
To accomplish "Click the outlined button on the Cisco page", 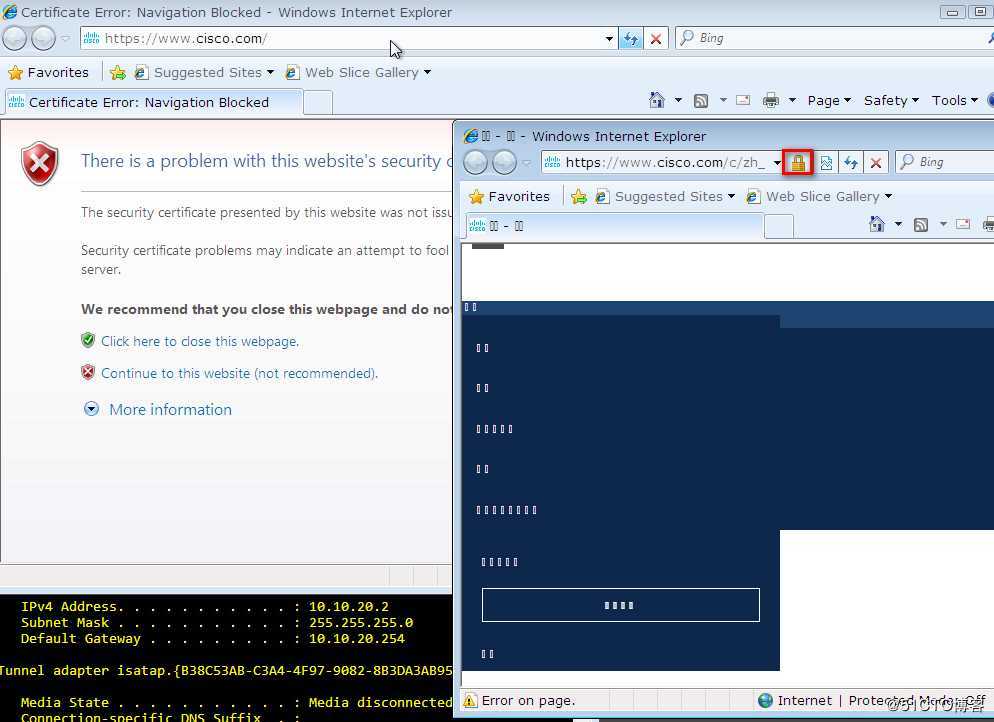I will [621, 605].
